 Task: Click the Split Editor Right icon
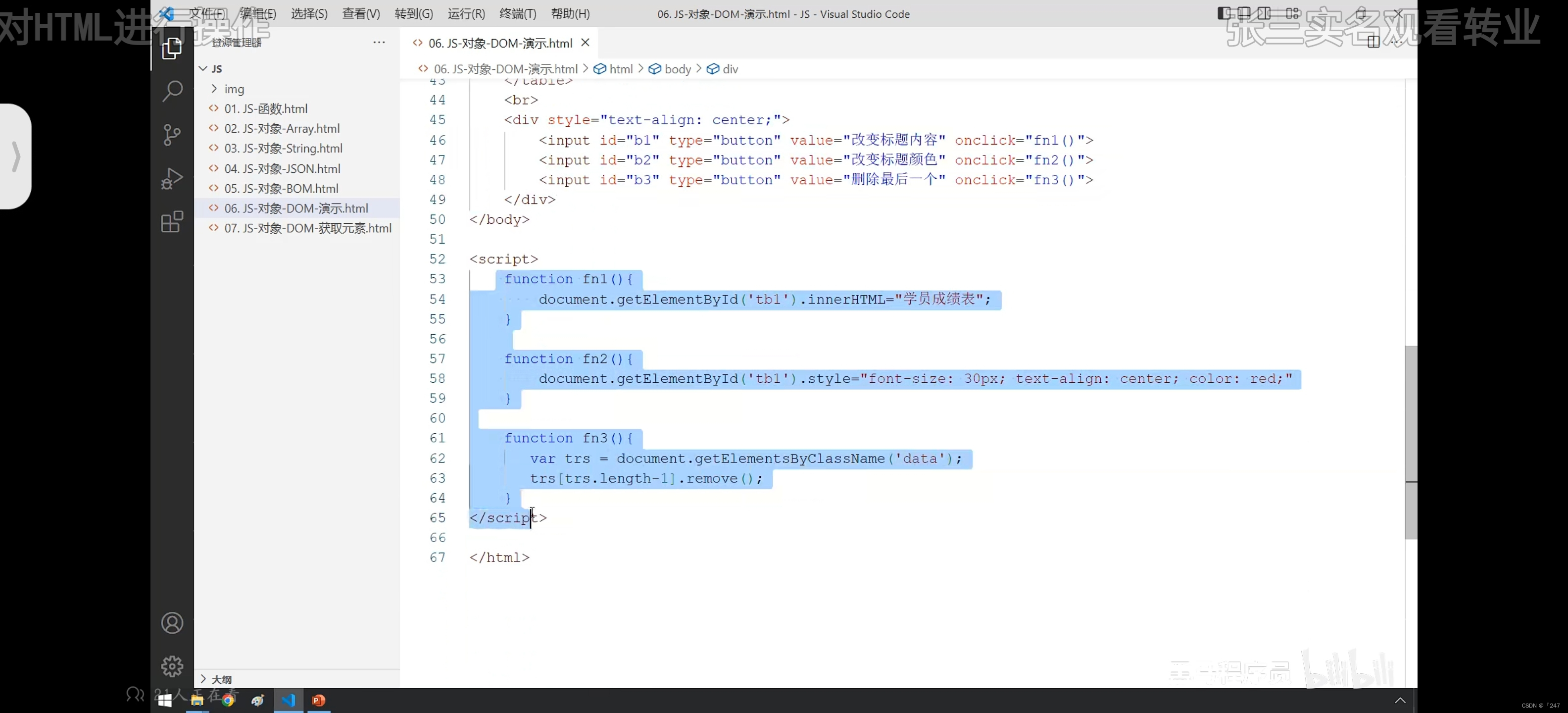click(1373, 42)
